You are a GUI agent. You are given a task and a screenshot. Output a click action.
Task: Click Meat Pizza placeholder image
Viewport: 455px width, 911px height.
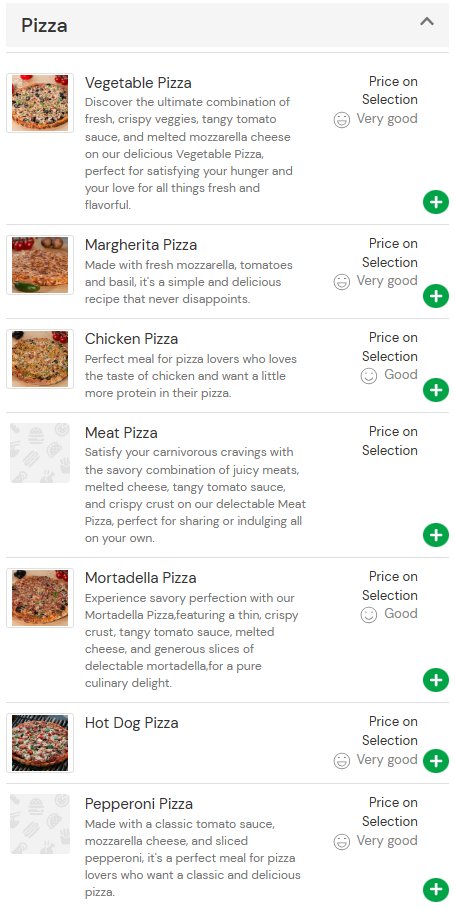pos(40,453)
